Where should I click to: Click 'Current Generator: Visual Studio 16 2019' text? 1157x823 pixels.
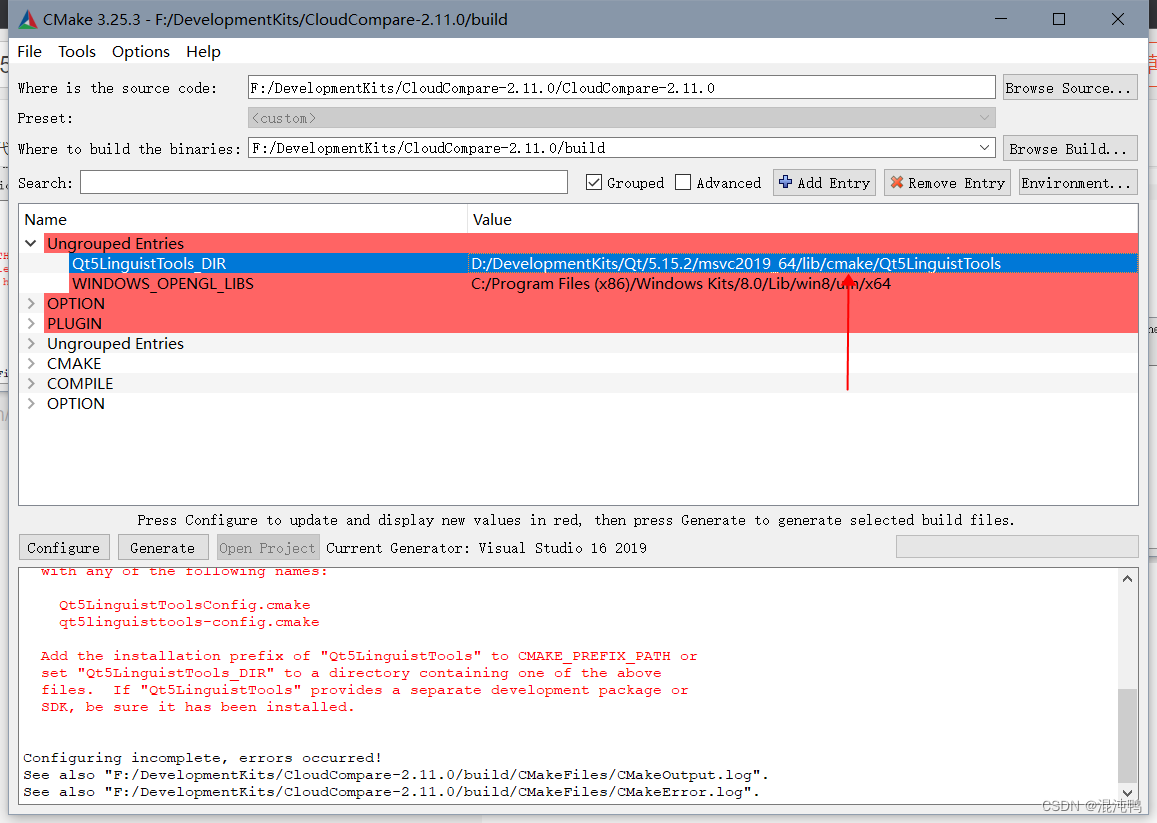coord(486,548)
